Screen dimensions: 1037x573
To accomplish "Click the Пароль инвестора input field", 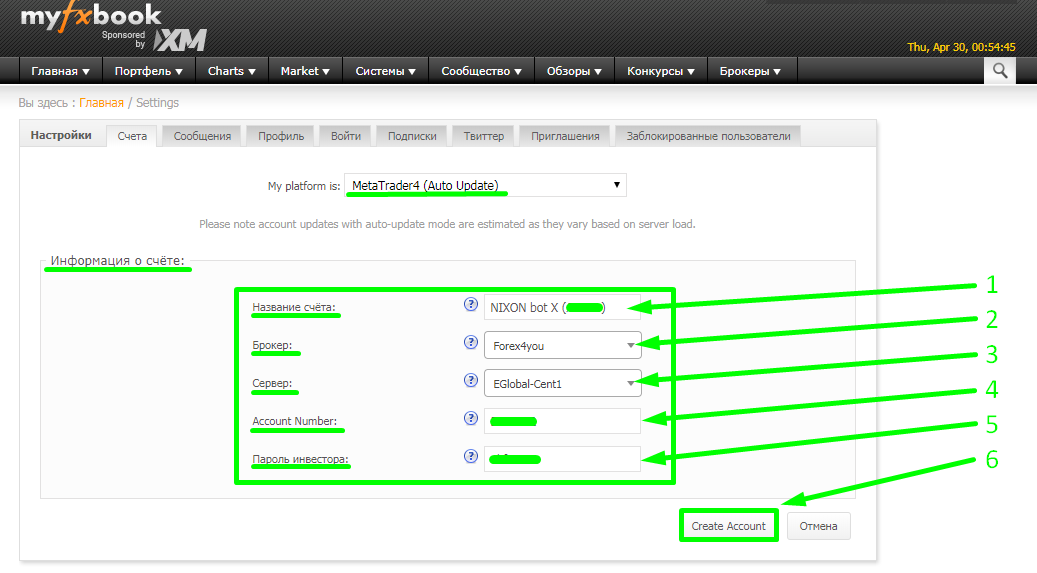I will pos(562,459).
